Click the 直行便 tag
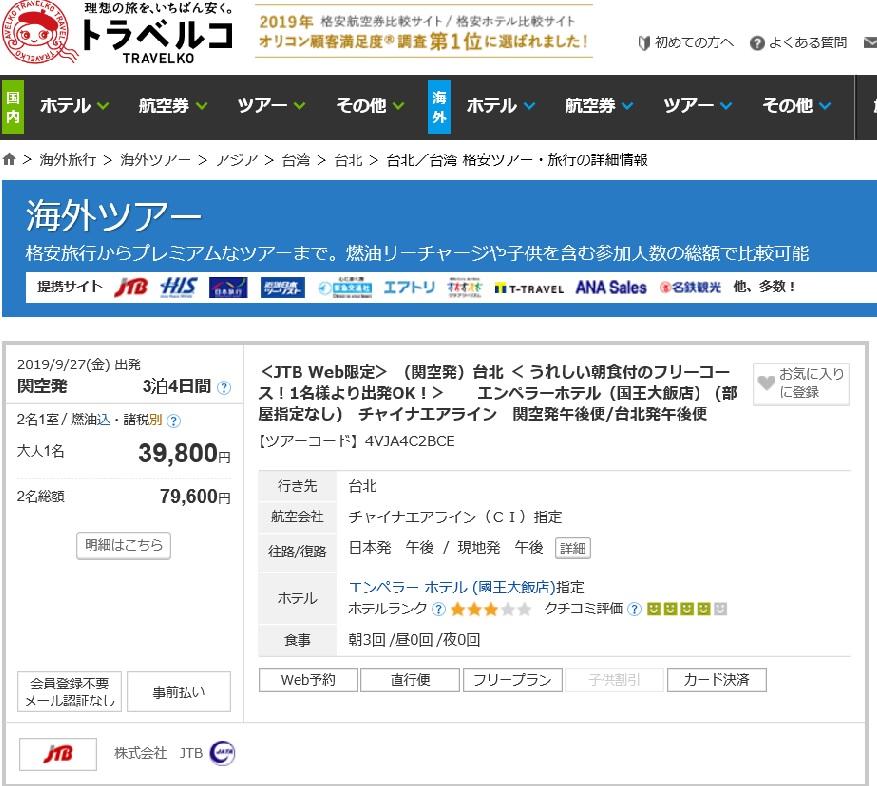Viewport: 877px width, 786px height. tap(410, 680)
